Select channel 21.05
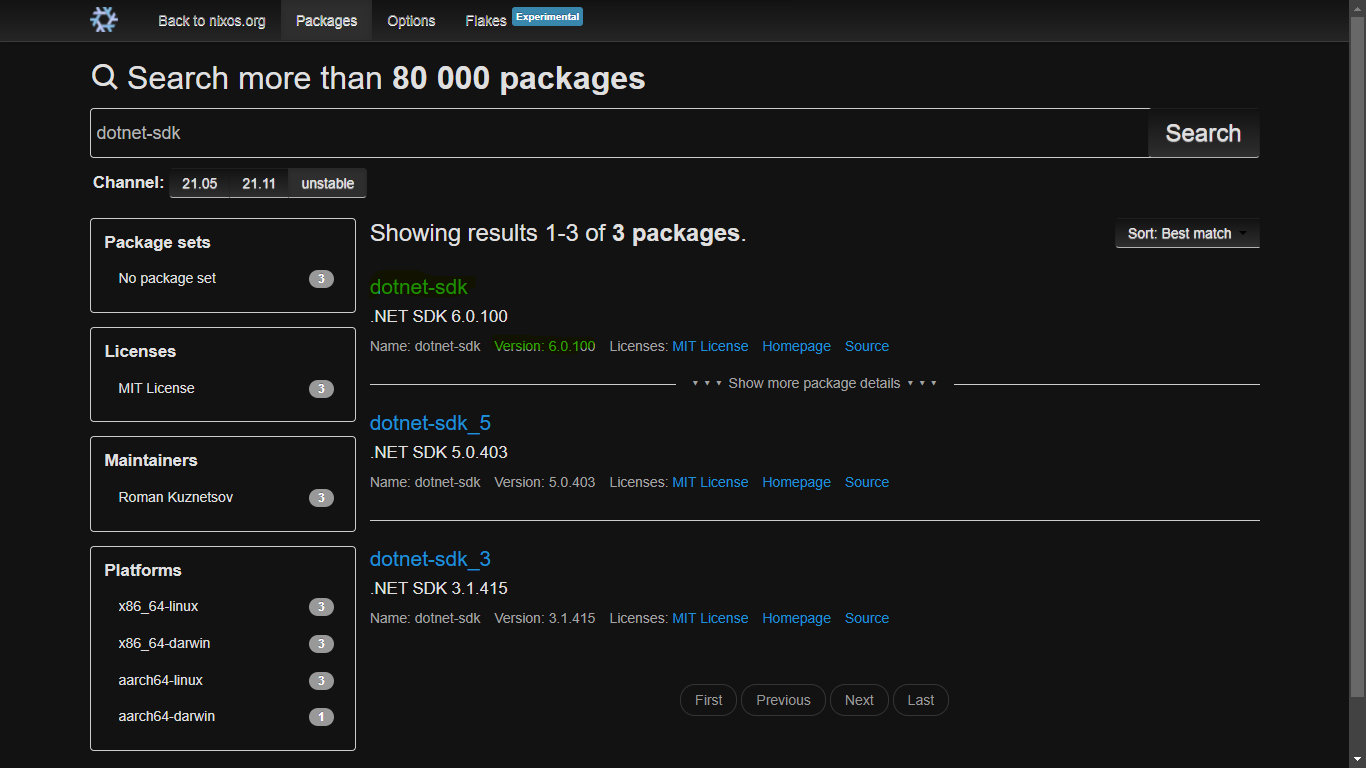 pyautogui.click(x=199, y=183)
